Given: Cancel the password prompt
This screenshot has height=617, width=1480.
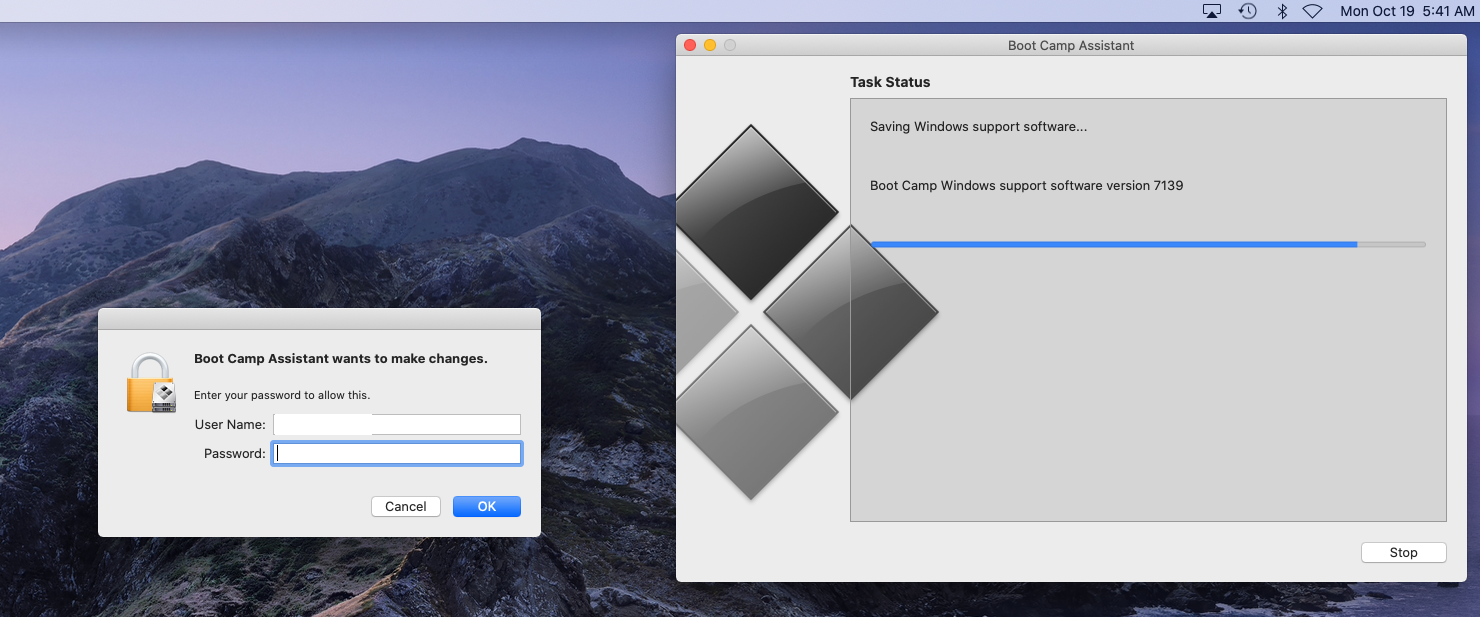Looking at the screenshot, I should pyautogui.click(x=406, y=507).
